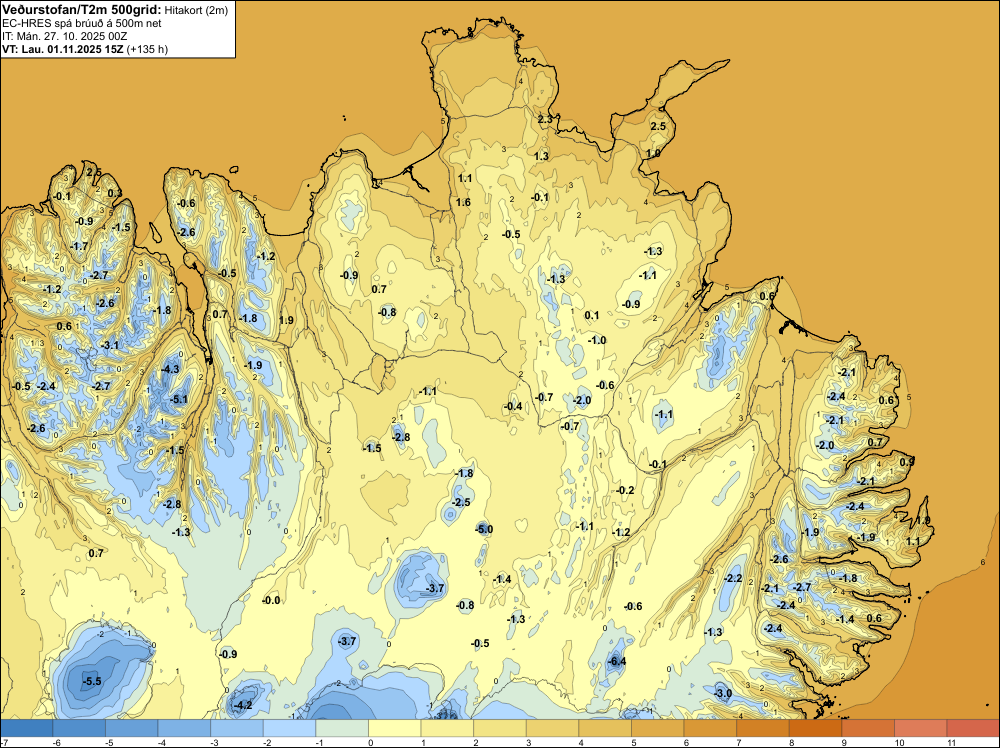Click the '-2.2' temperature value
This screenshot has width=1000, height=748.
(x=733, y=578)
